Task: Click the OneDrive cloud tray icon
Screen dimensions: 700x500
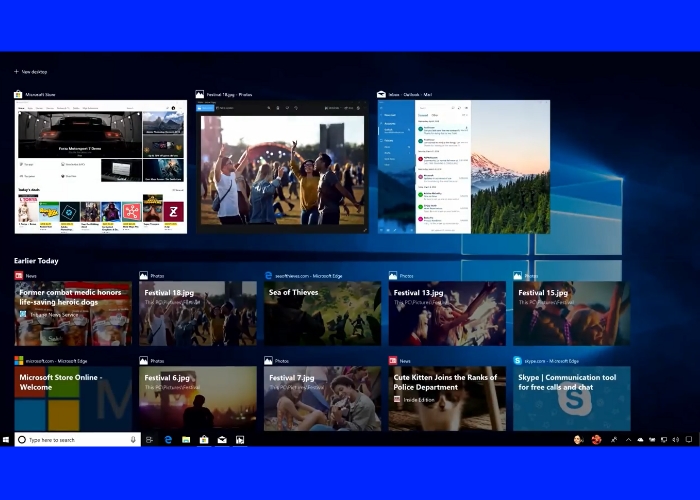Action: point(640,440)
